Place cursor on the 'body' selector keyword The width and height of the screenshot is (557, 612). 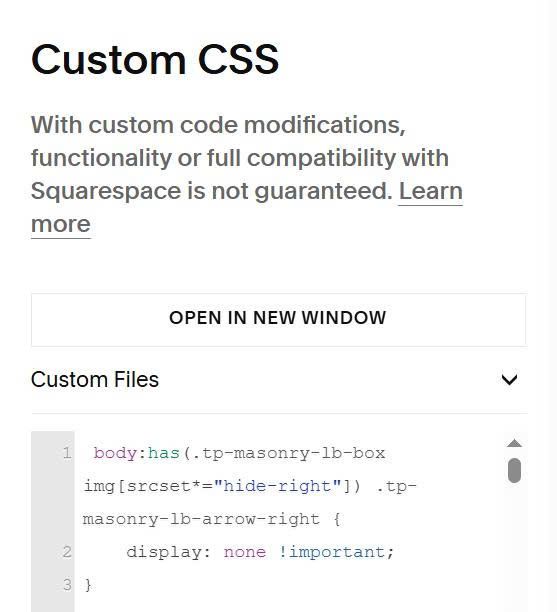coord(115,454)
